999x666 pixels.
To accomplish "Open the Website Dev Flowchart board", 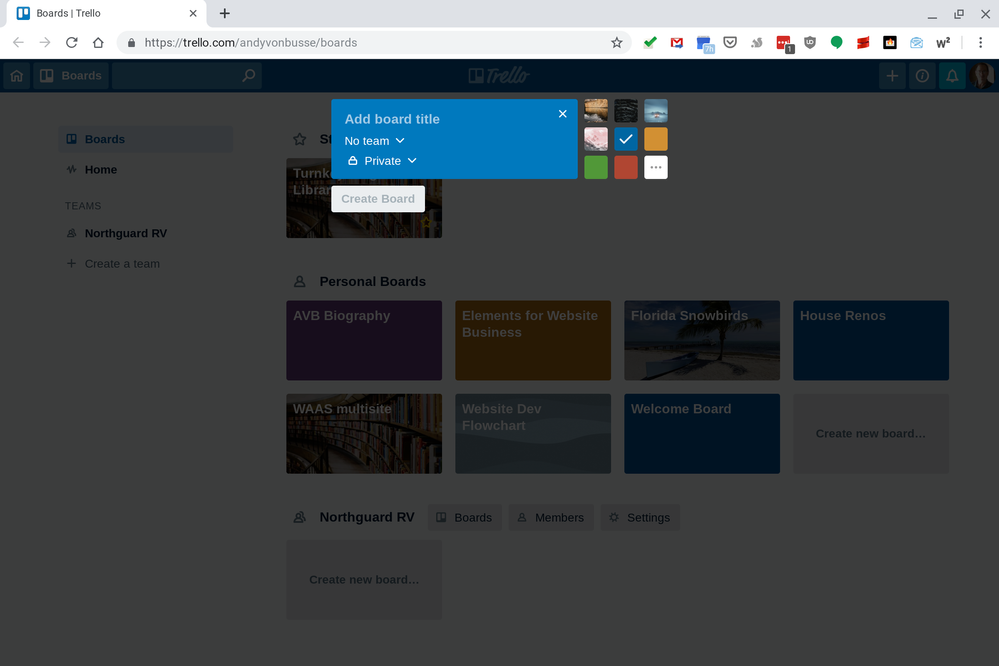I will [x=533, y=433].
